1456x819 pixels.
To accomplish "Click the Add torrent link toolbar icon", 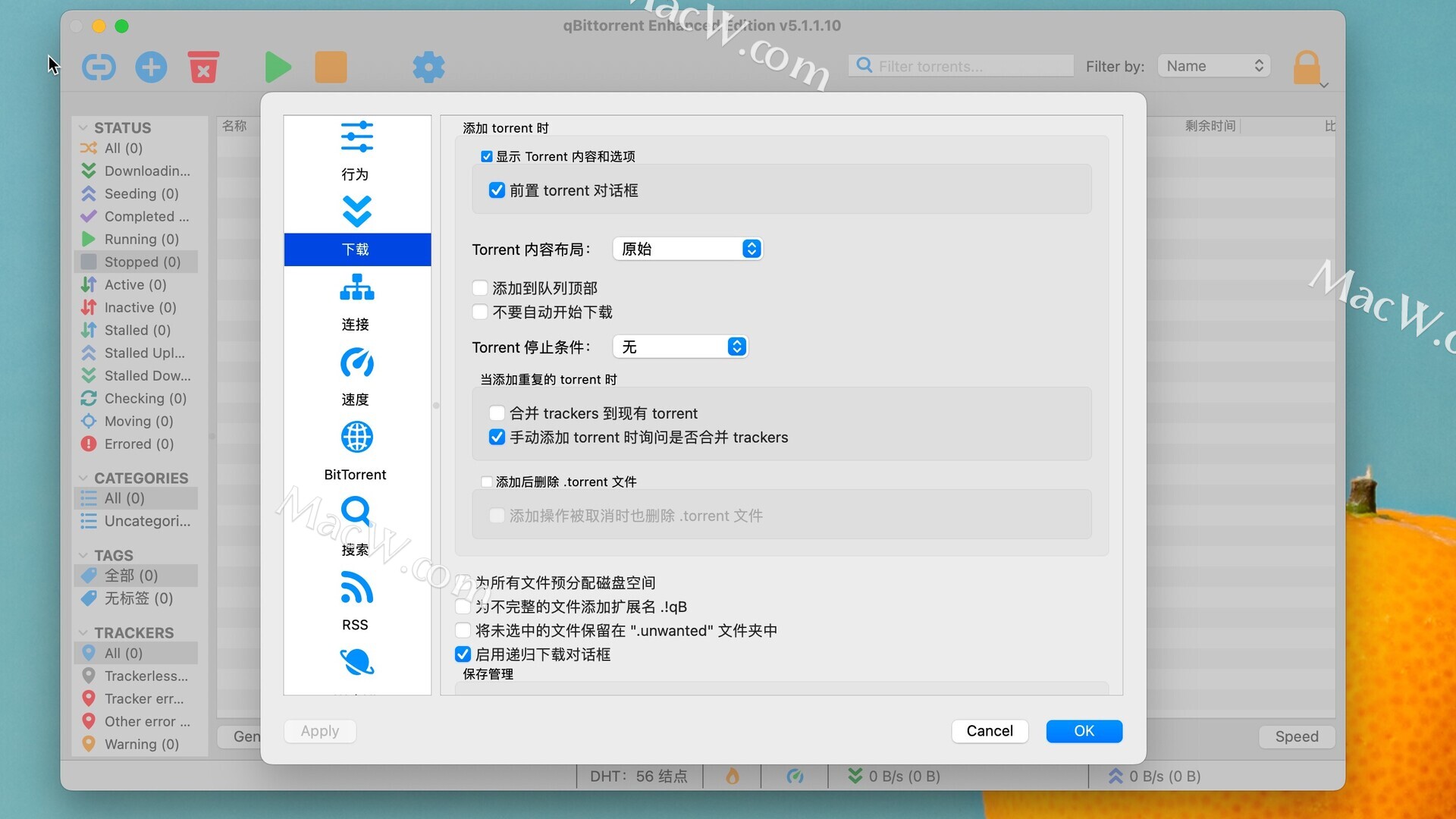I will tap(99, 67).
